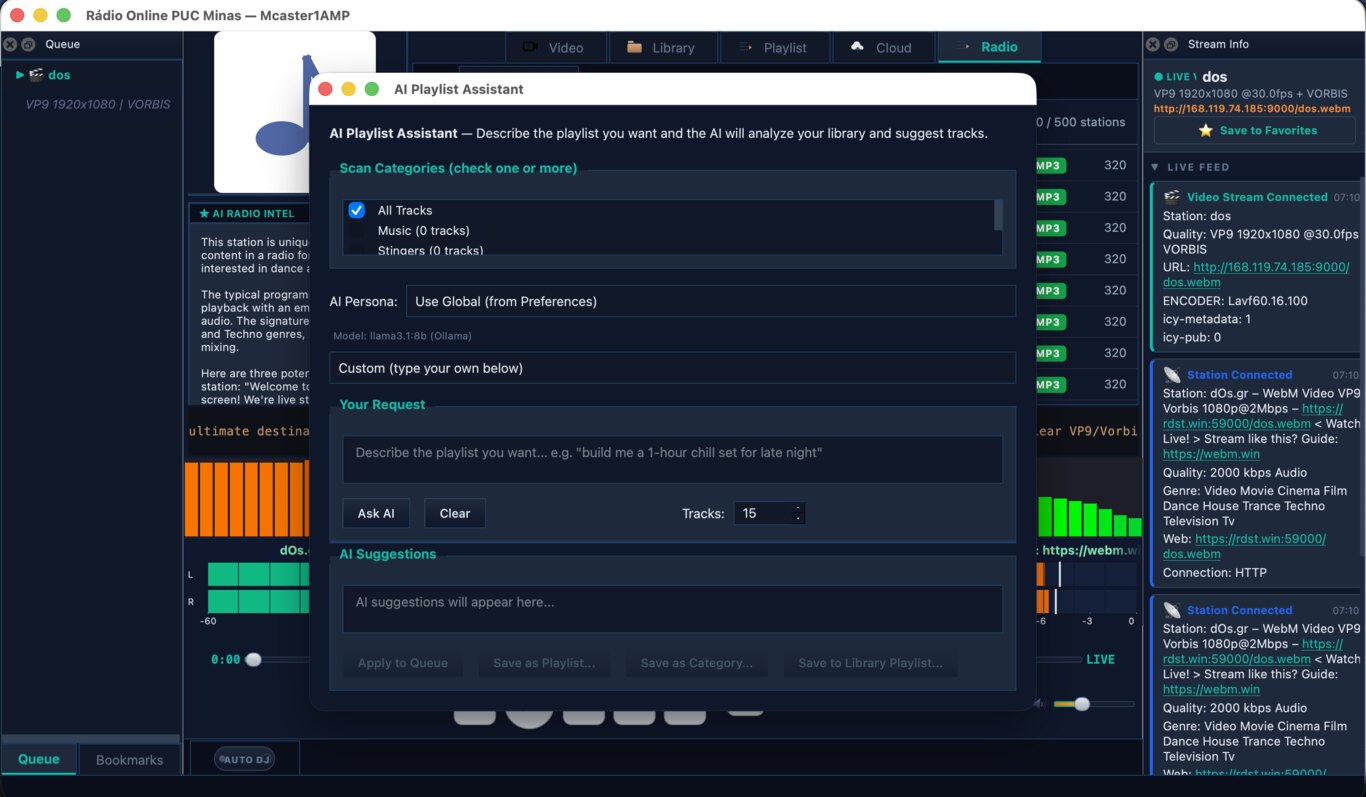Viewport: 1366px width, 797px height.
Task: Click the clapperboard icon beside dos in Queue
Action: point(36,75)
